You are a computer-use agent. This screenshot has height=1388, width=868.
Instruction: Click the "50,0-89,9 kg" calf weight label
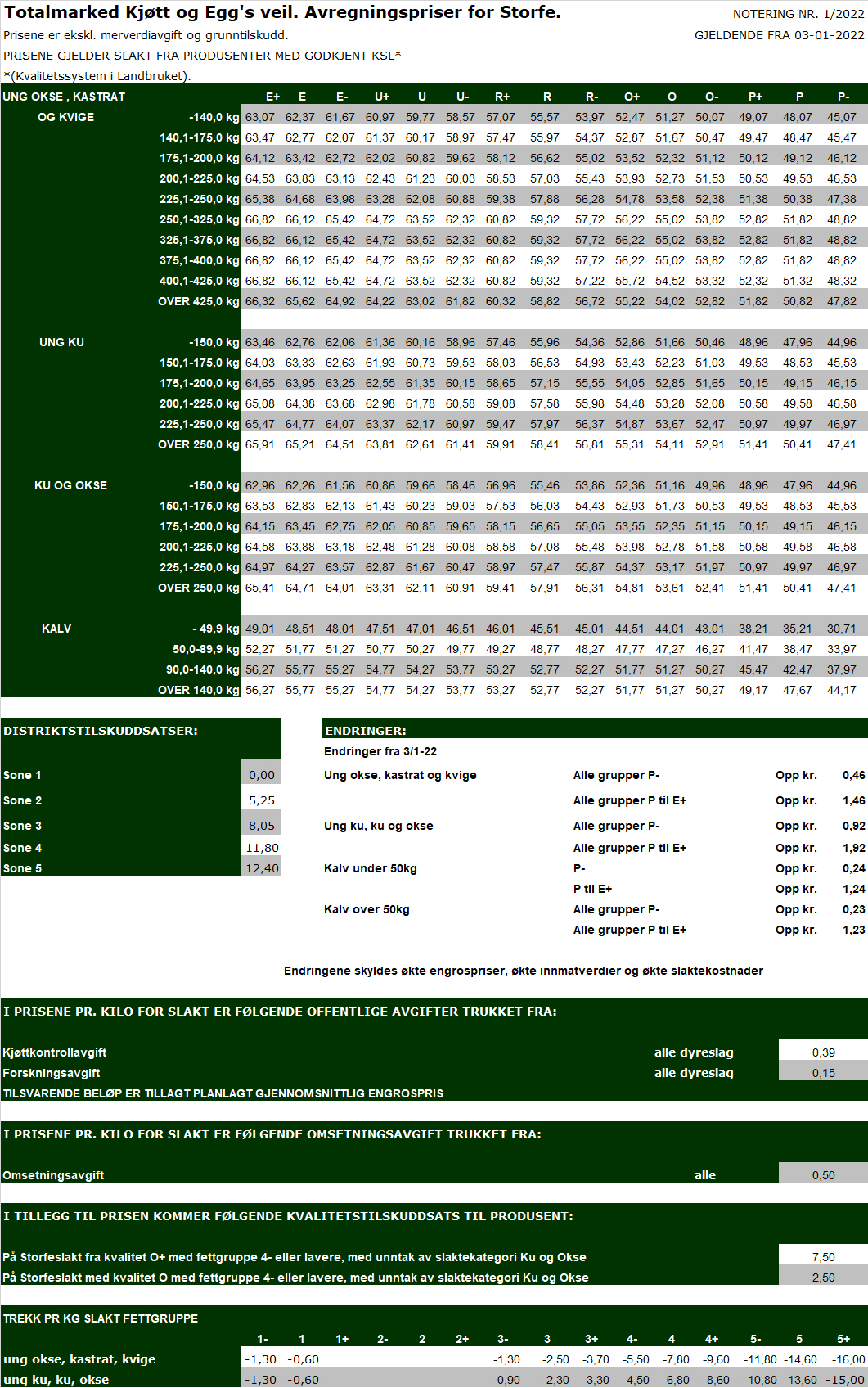click(206, 649)
